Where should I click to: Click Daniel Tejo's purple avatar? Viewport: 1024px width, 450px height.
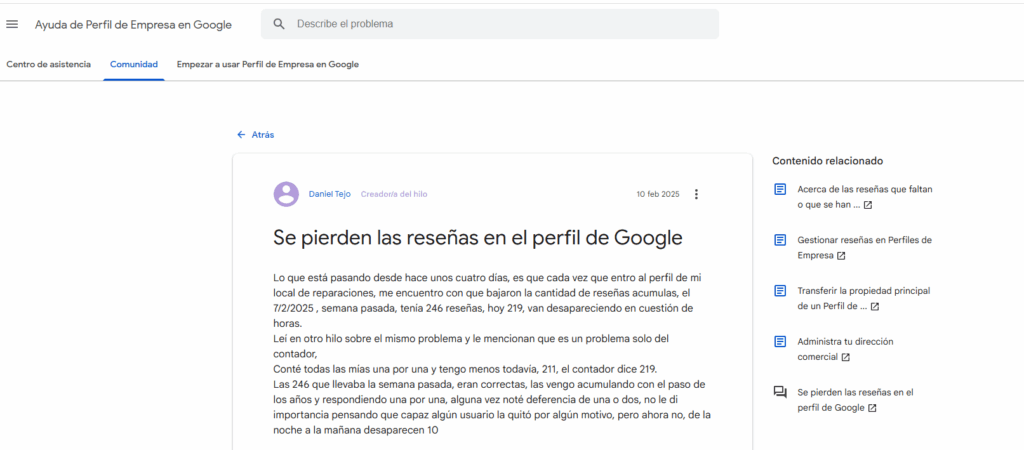286,194
